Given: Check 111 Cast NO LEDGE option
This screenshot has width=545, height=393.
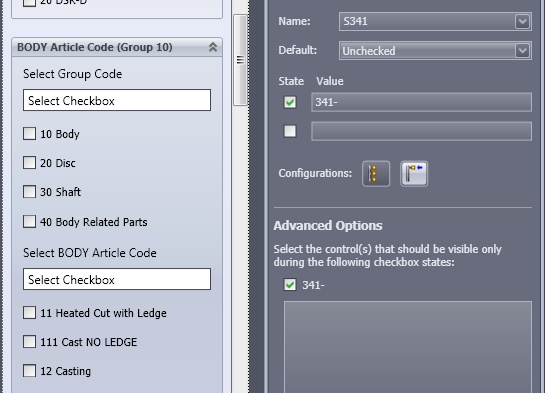Looking at the screenshot, I should click(x=30, y=342).
